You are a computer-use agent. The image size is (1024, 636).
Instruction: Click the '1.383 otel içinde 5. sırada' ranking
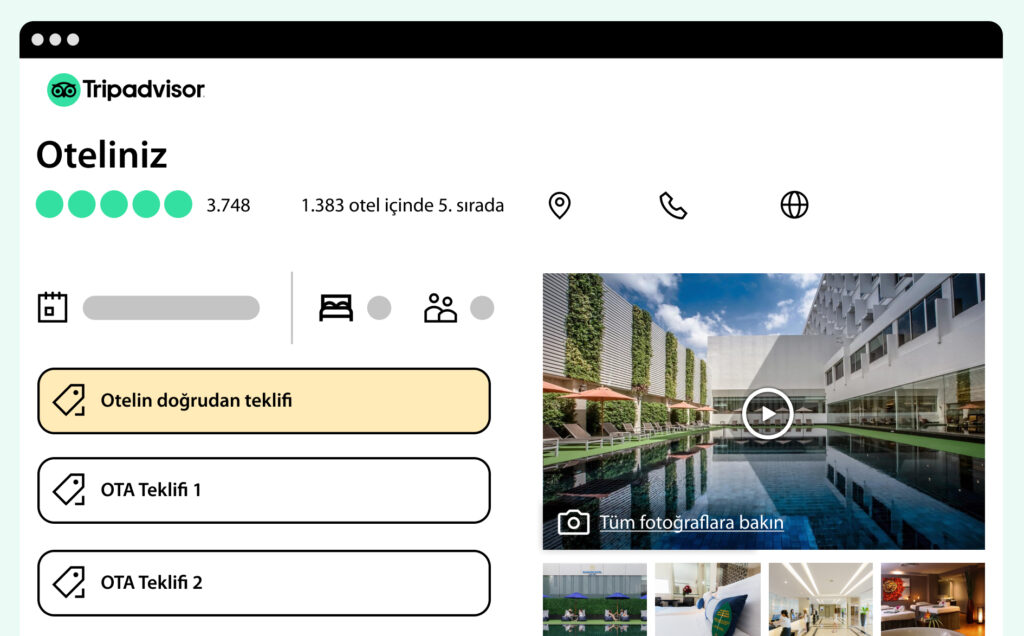[402, 205]
